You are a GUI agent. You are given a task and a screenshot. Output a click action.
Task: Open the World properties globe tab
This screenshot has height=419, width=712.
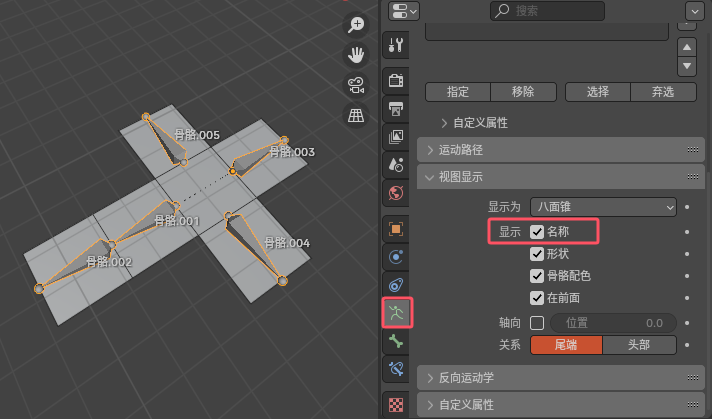coord(396,193)
